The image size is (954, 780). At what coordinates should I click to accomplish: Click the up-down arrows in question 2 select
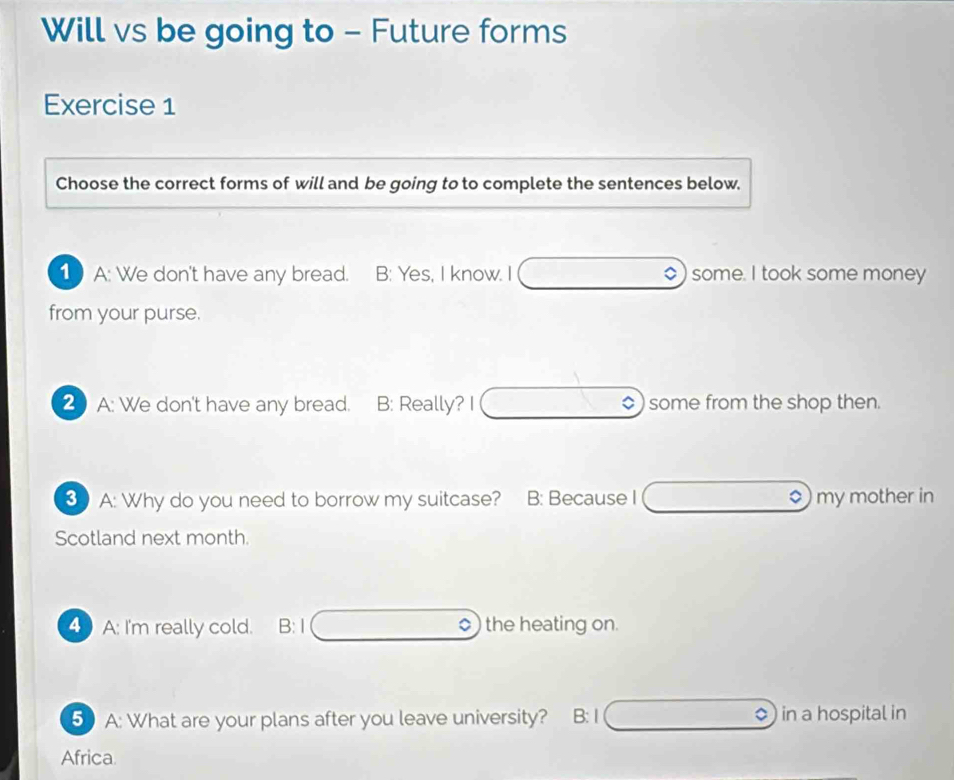(628, 403)
